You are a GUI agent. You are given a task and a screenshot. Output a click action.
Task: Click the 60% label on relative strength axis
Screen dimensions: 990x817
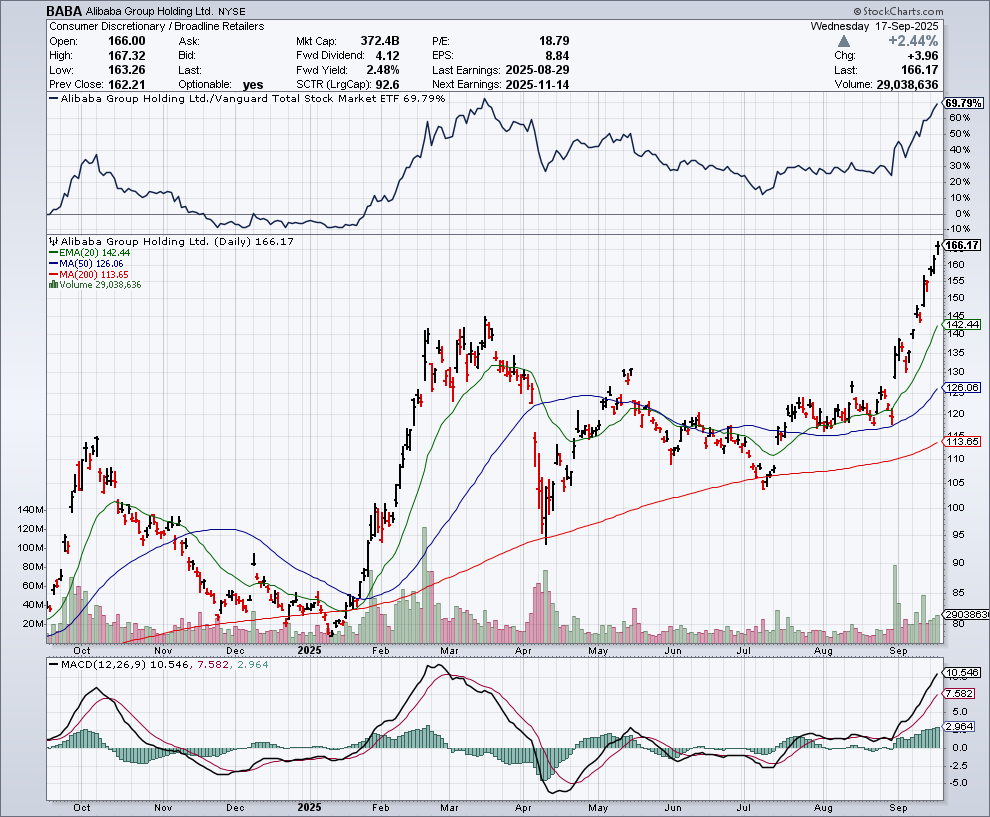(960, 118)
